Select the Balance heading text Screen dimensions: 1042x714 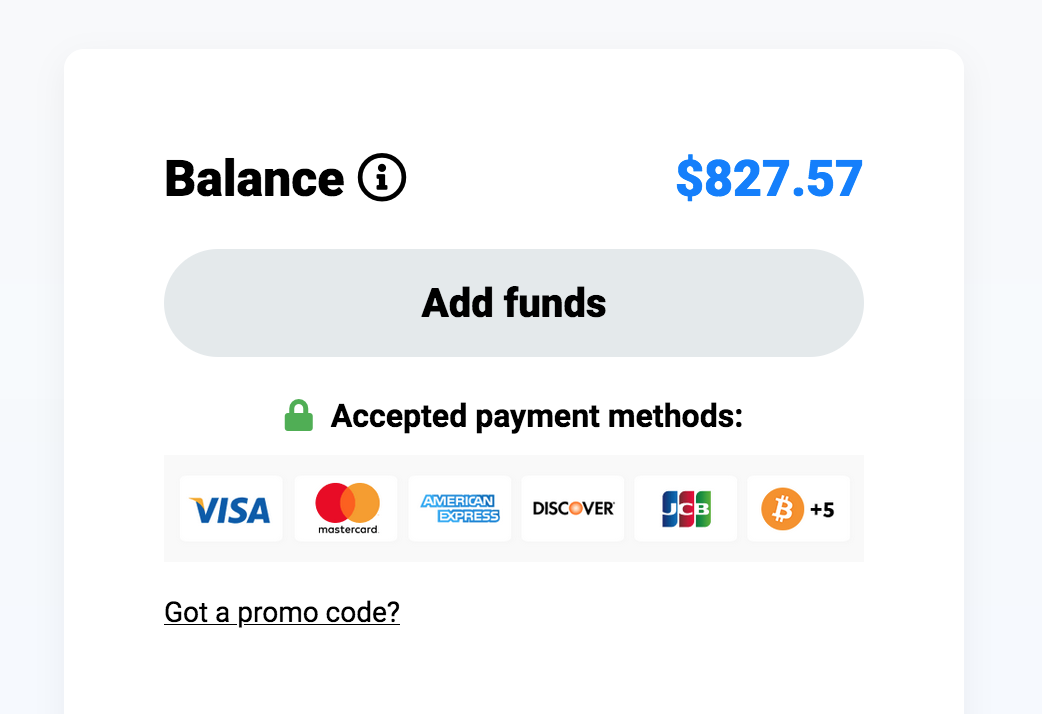252,179
